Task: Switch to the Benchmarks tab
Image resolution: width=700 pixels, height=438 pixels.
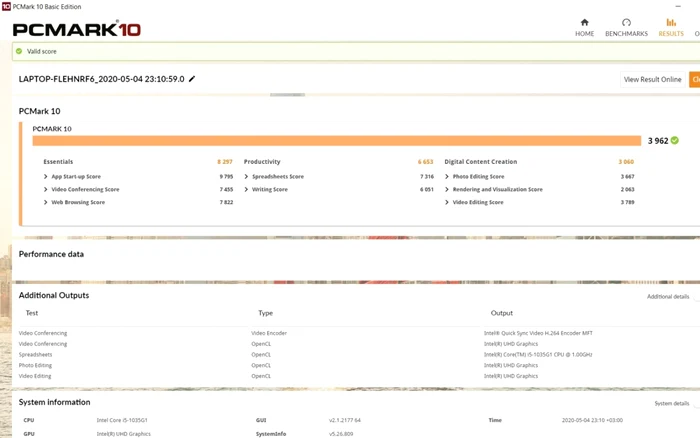Action: click(x=626, y=28)
